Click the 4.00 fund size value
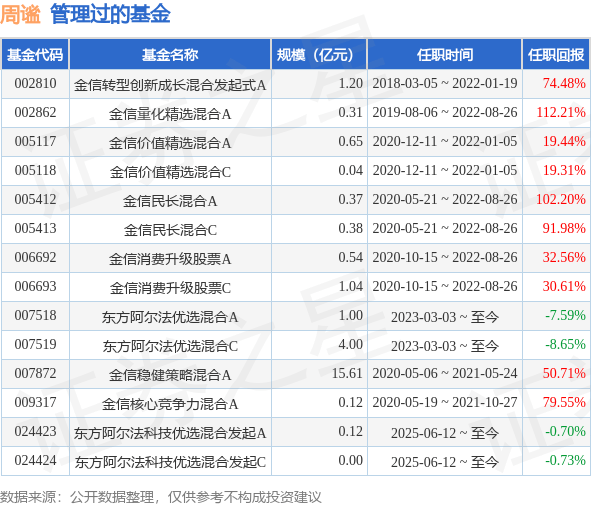This screenshot has width=591, height=506. (351, 345)
